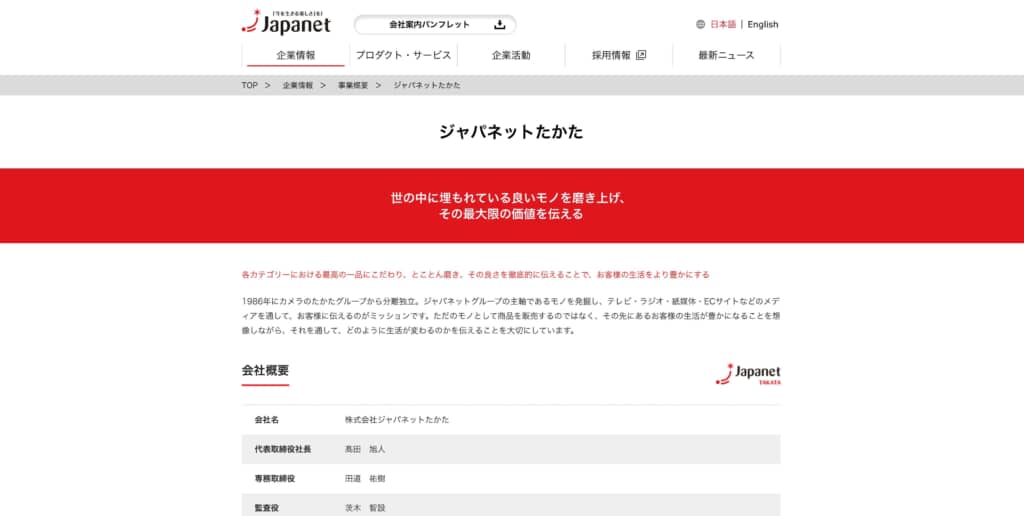Image resolution: width=1024 pixels, height=516 pixels.
Task: Click the 茨木 智設 name cell
Action: tap(365, 508)
